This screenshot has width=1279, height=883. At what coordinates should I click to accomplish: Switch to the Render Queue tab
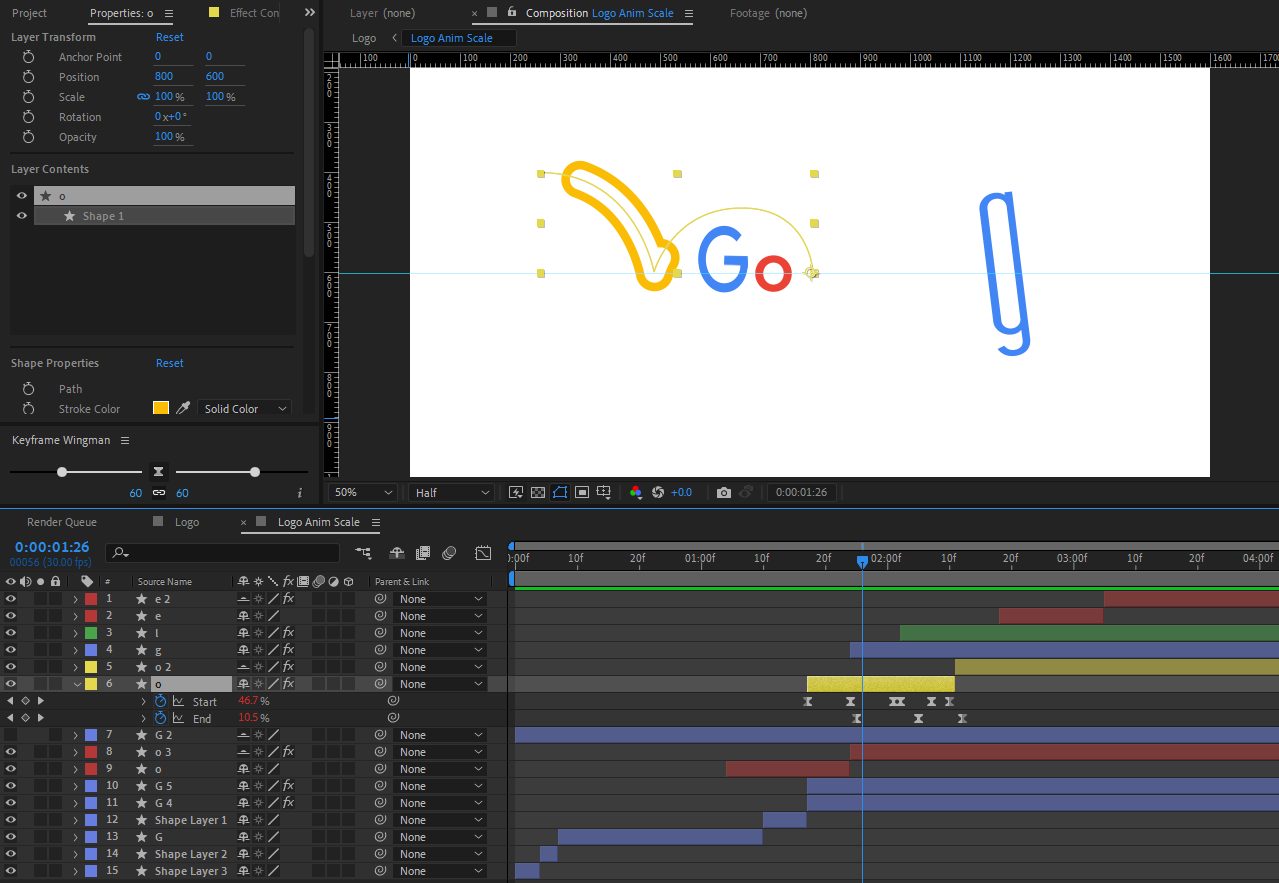point(62,522)
